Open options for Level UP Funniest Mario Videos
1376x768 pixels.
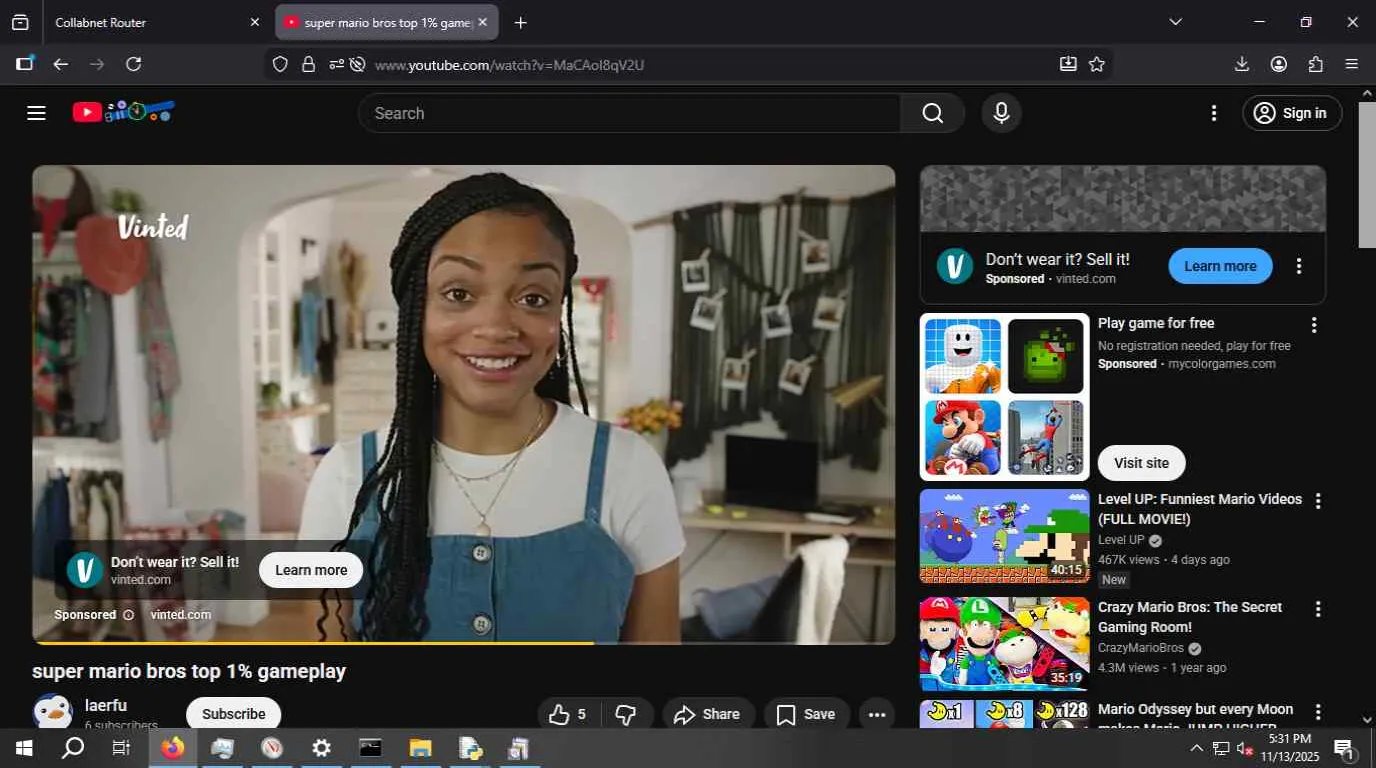[1318, 501]
